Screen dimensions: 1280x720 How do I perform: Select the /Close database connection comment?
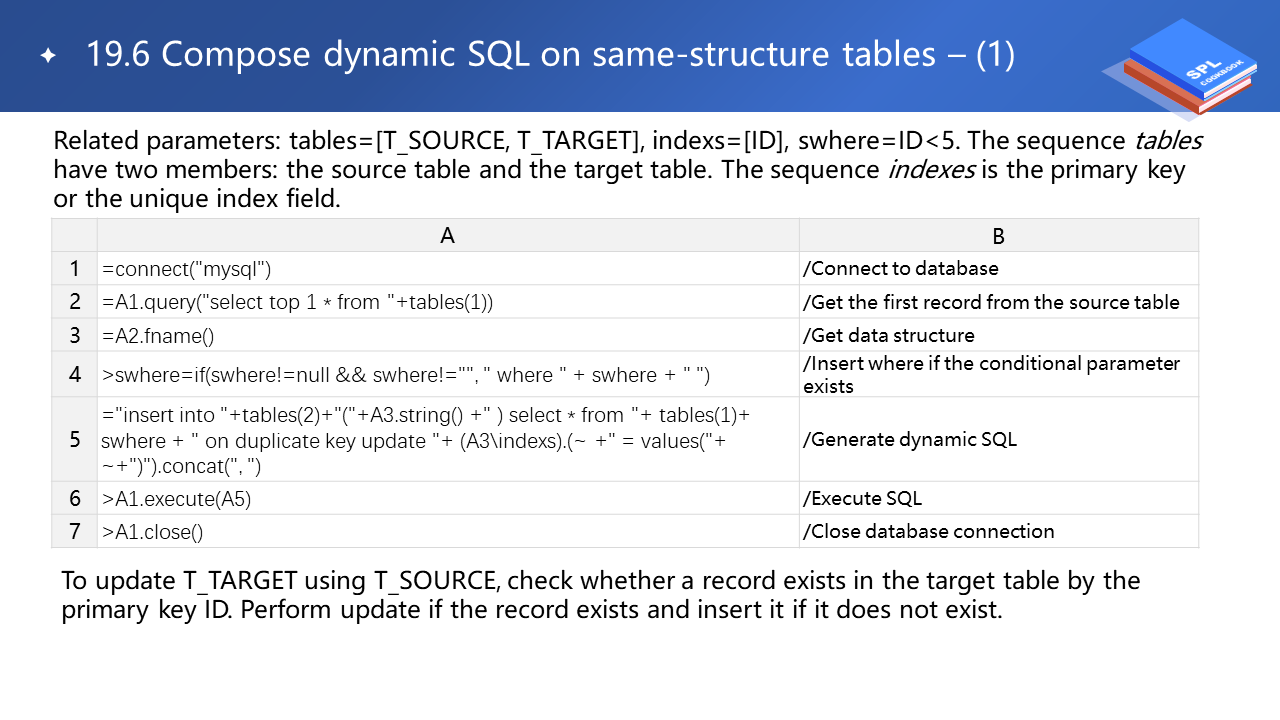(x=928, y=532)
